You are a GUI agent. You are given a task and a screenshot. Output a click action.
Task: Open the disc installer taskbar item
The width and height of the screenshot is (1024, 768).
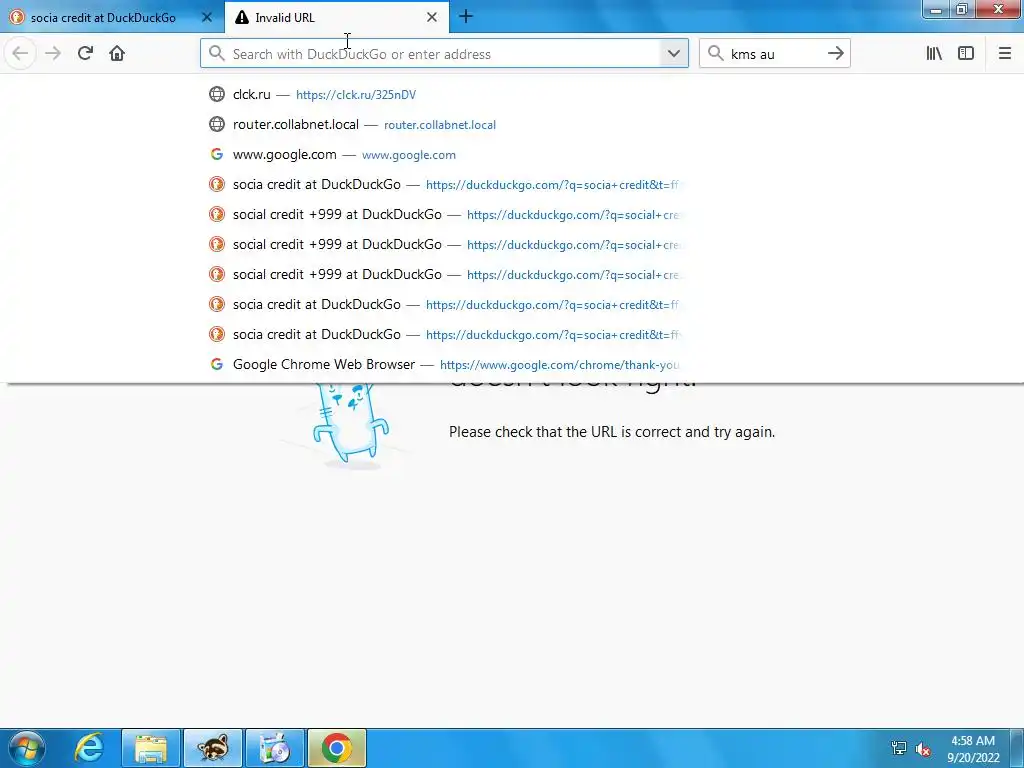click(x=275, y=748)
